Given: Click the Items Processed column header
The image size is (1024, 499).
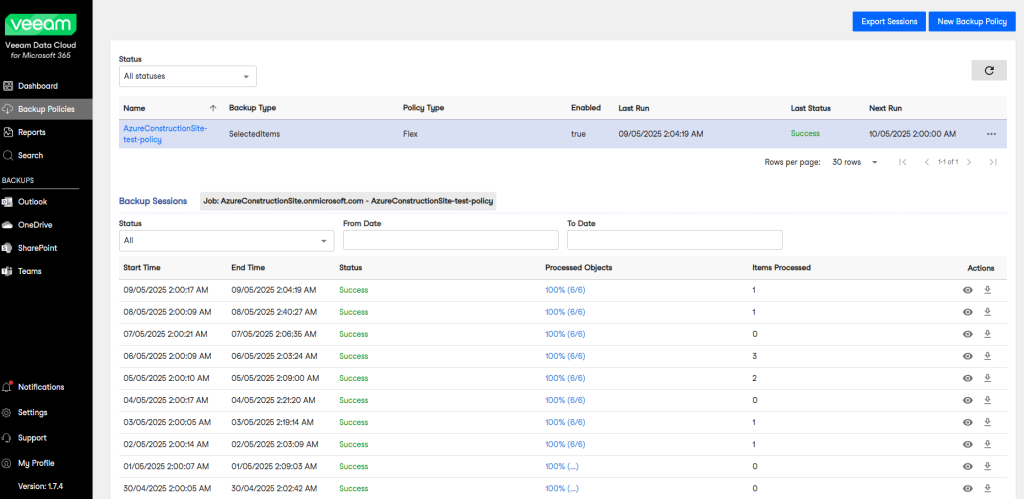Looking at the screenshot, I should [x=782, y=268].
